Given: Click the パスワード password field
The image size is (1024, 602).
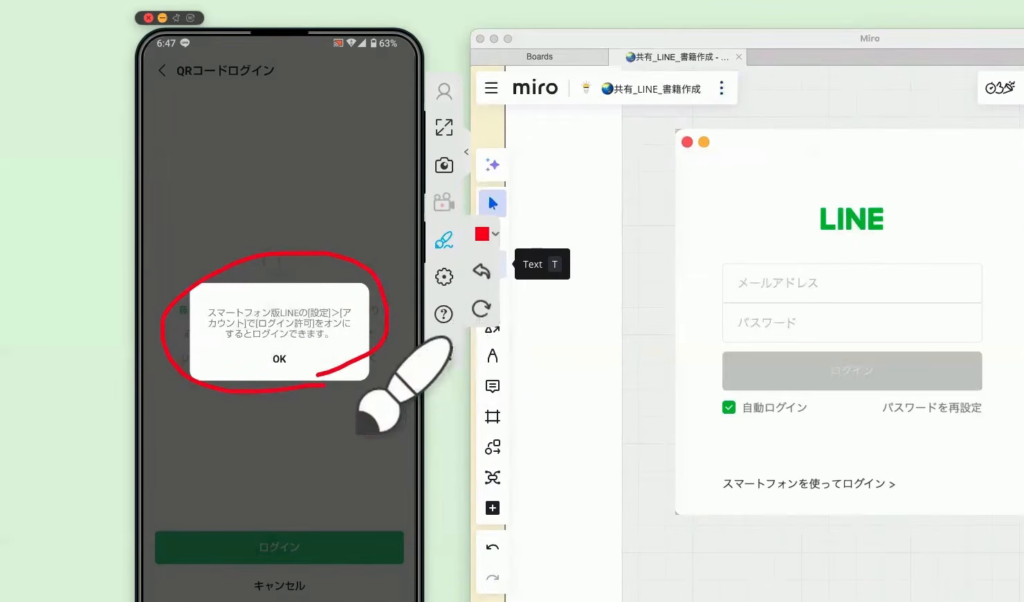Looking at the screenshot, I should [852, 323].
